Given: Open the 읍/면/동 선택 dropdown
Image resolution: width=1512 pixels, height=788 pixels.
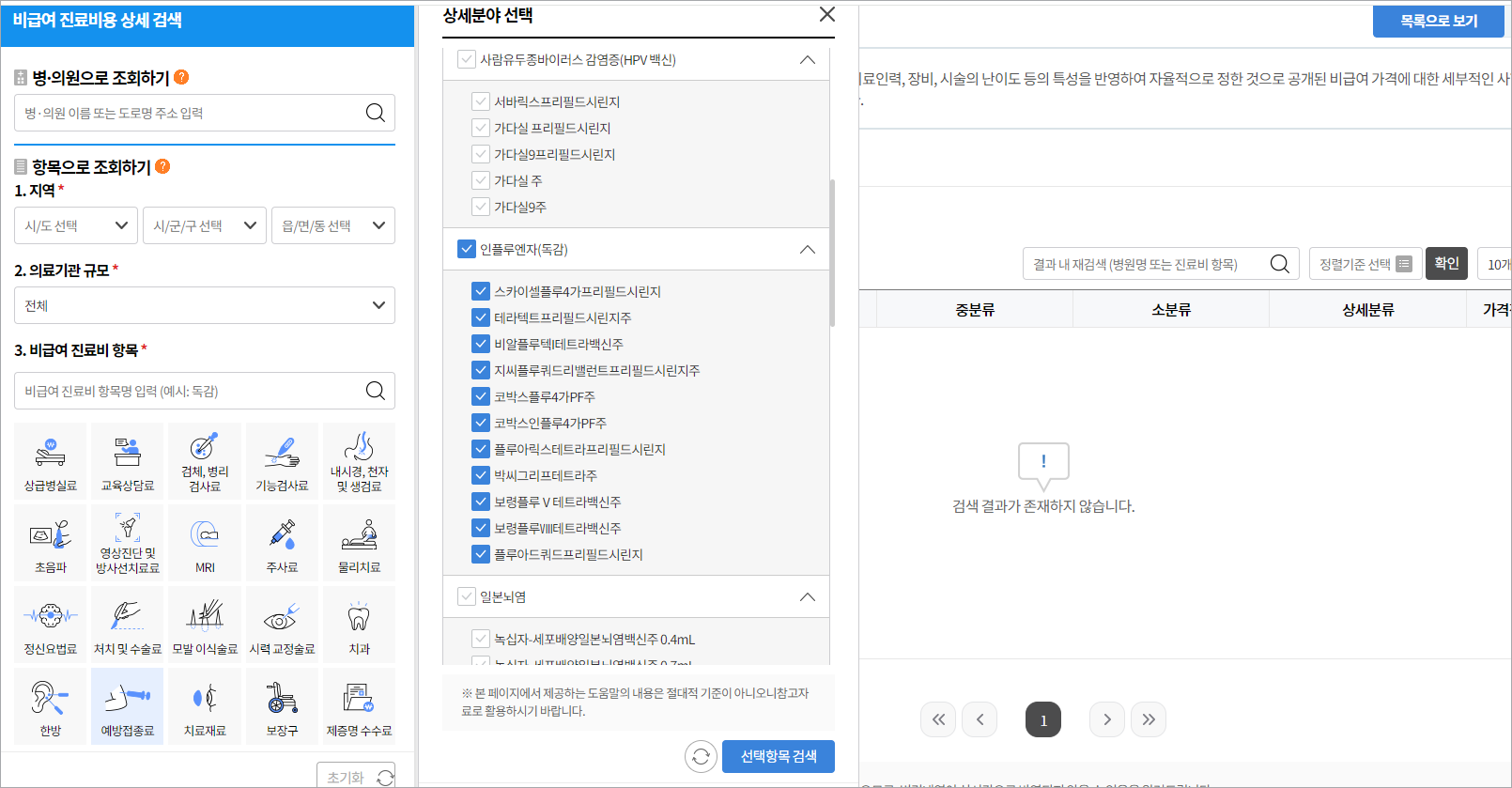Looking at the screenshot, I should pyautogui.click(x=333, y=225).
